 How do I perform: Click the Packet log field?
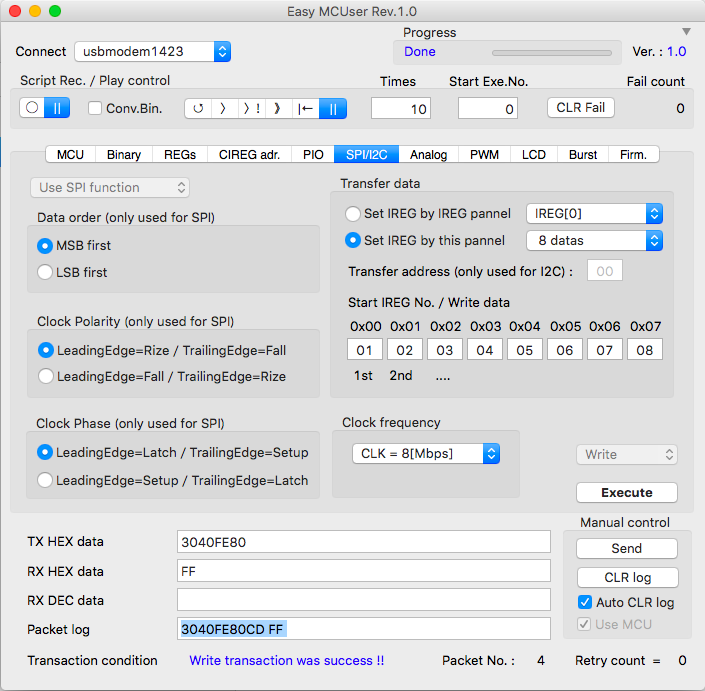pos(364,629)
